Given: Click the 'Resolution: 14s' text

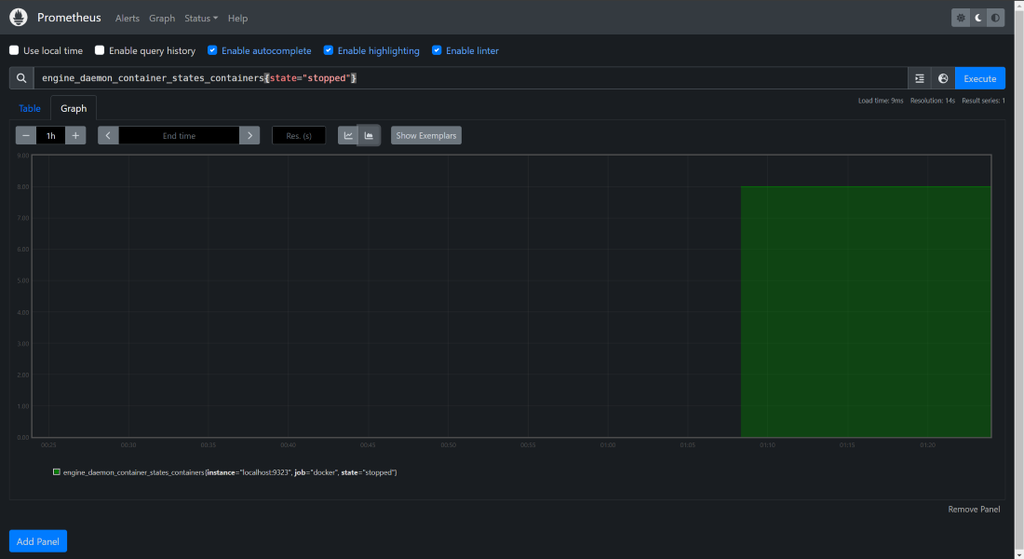Looking at the screenshot, I should pos(933,101).
